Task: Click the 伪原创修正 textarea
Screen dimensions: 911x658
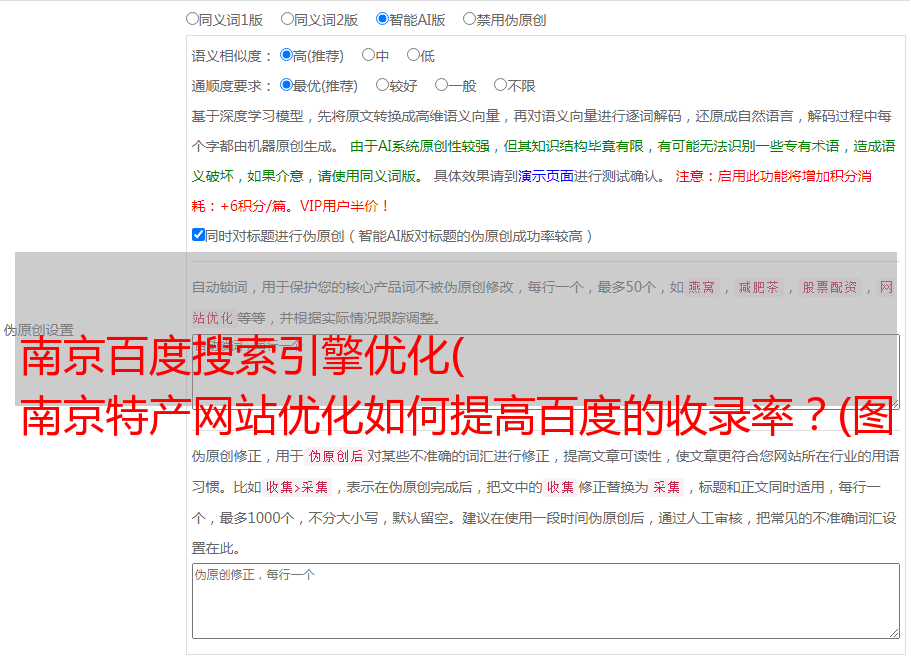Action: click(x=546, y=601)
